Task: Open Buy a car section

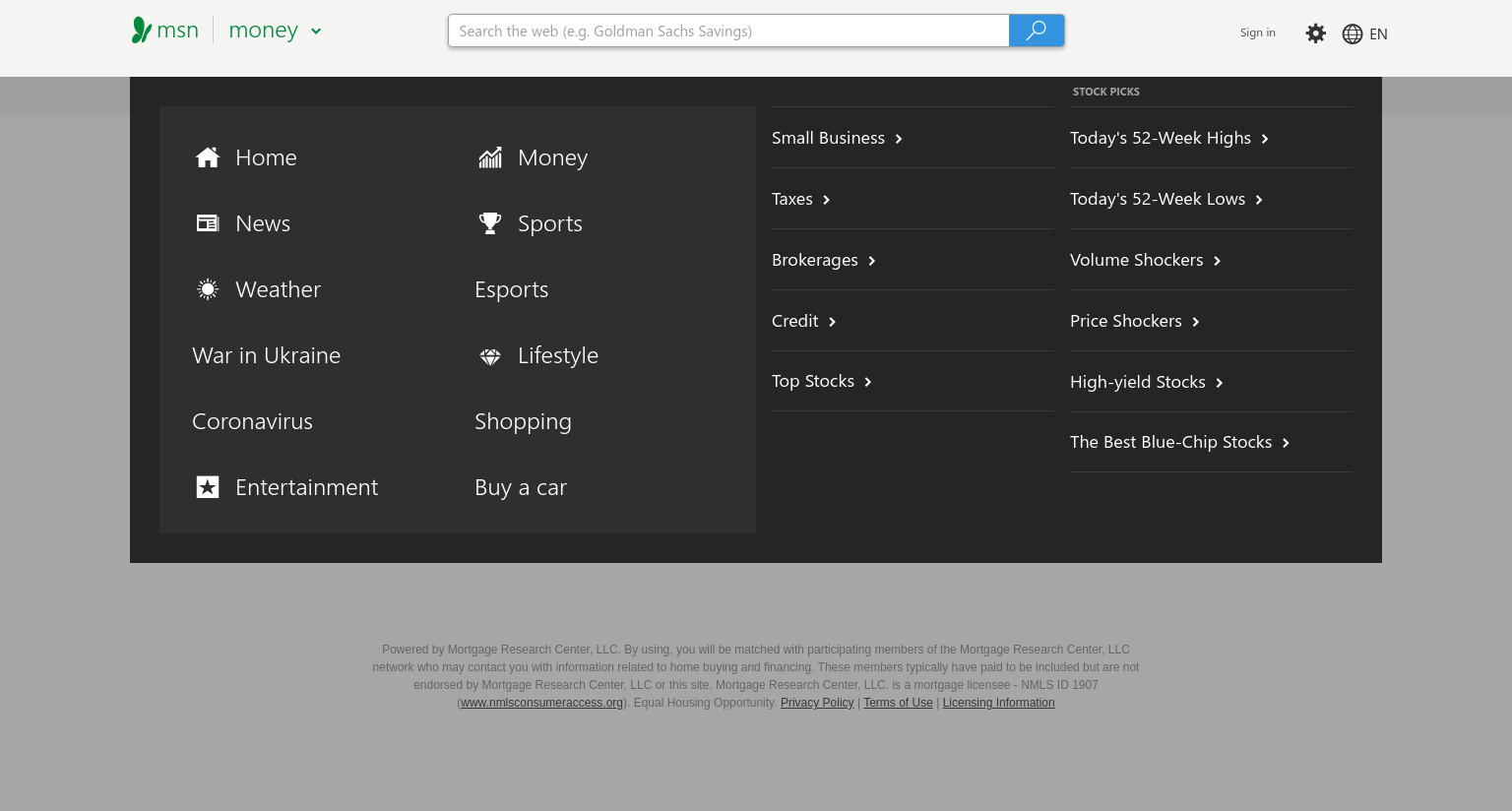Action: pyautogui.click(x=521, y=487)
